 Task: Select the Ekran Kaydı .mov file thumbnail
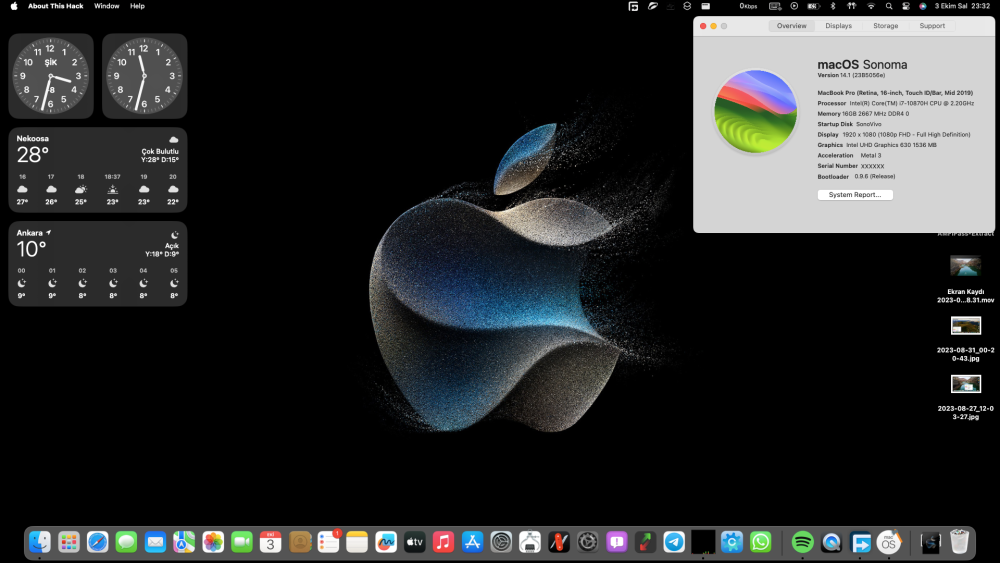pos(965,266)
